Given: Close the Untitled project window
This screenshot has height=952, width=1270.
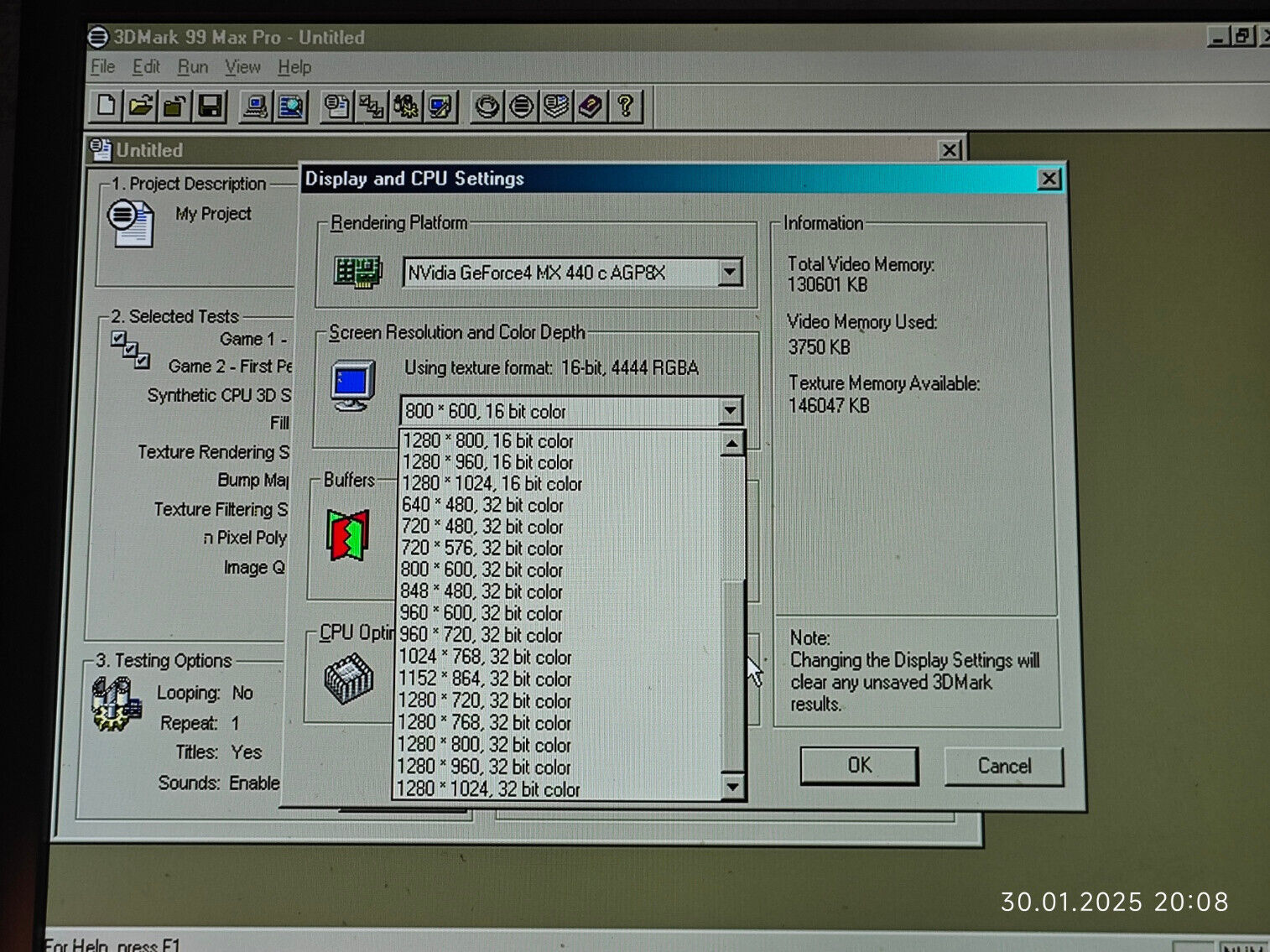Looking at the screenshot, I should [x=950, y=150].
